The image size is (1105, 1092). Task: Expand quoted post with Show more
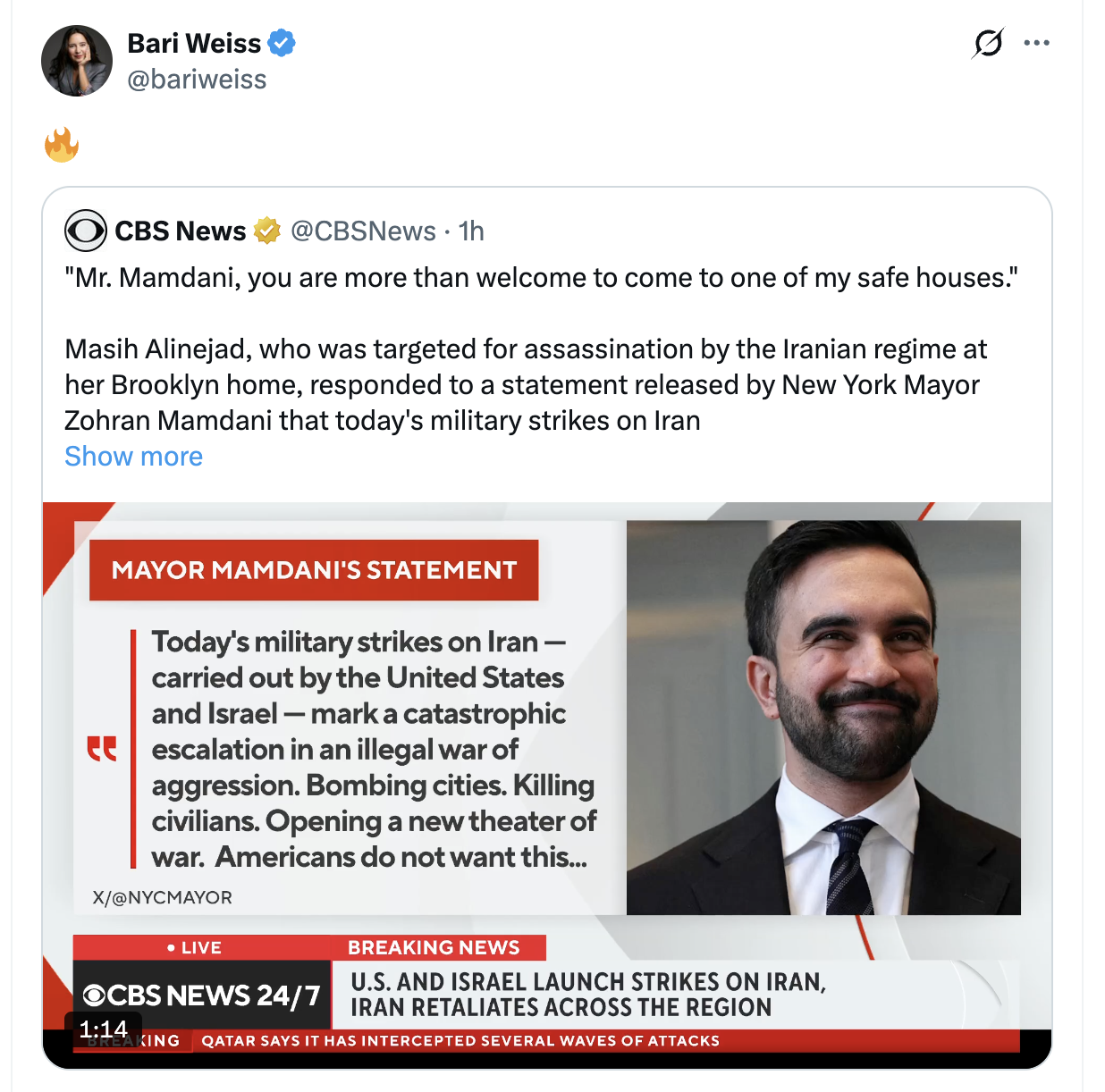pyautogui.click(x=133, y=457)
